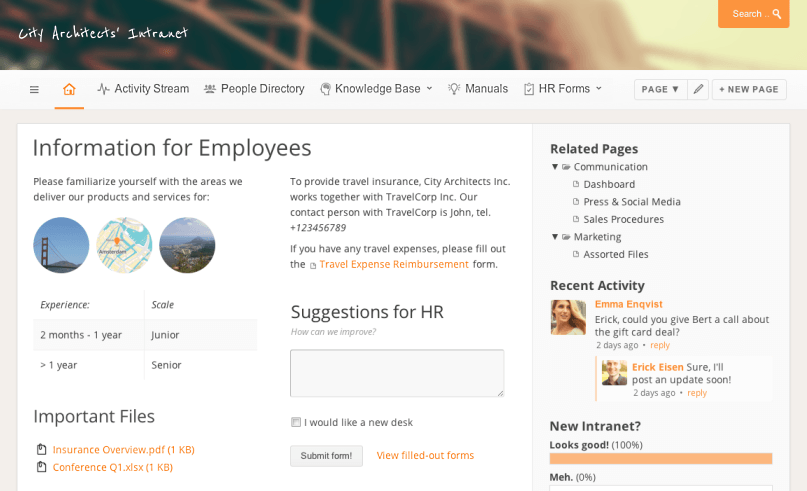Open Assorted Files under Marketing
807x491 pixels.
[x=616, y=254]
